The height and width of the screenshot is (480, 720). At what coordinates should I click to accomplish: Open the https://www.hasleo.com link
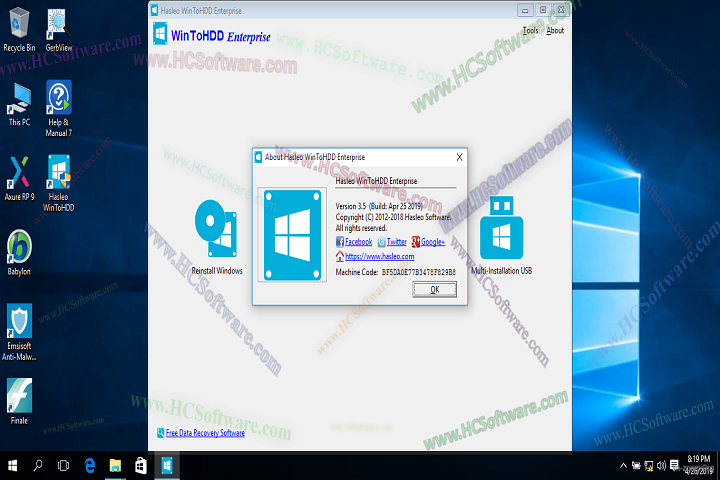point(379,257)
